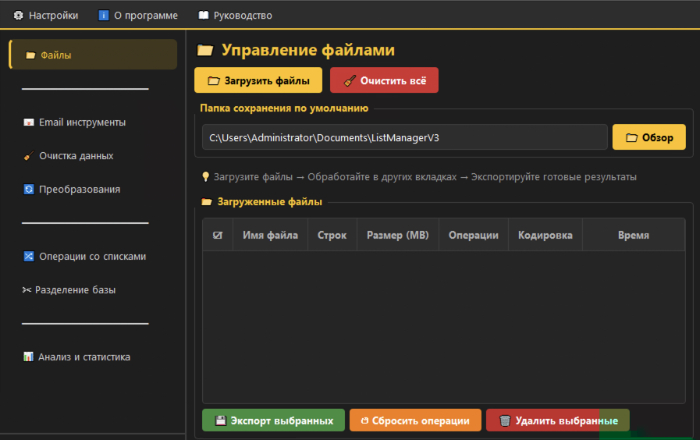700x440 pixels.
Task: Click the info icon beside О программе
Action: (103, 16)
